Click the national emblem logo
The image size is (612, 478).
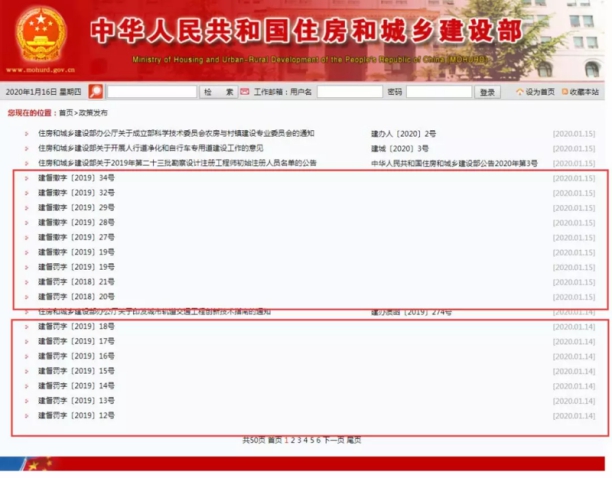41,35
